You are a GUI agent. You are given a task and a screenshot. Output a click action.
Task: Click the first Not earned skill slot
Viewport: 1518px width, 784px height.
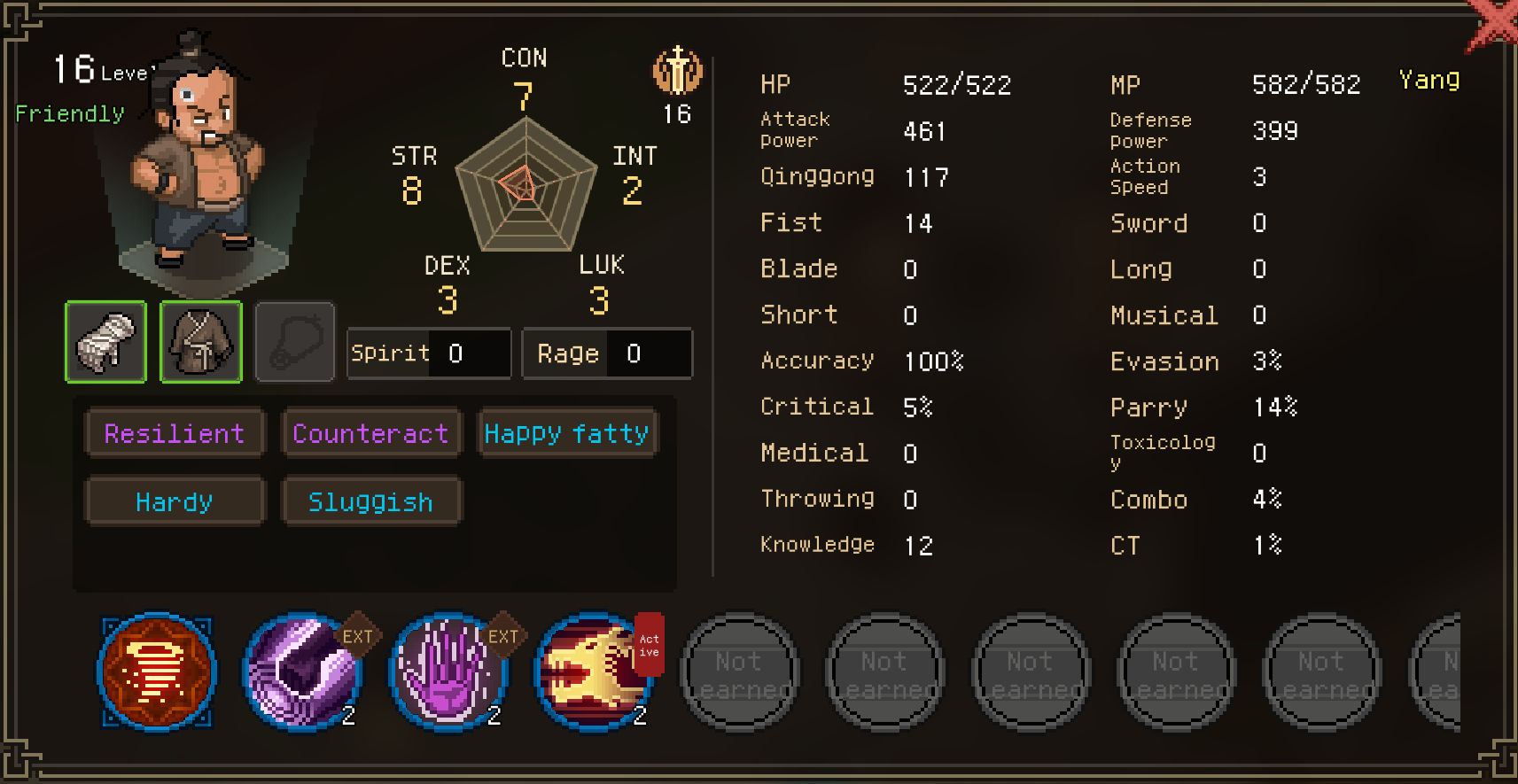(739, 672)
